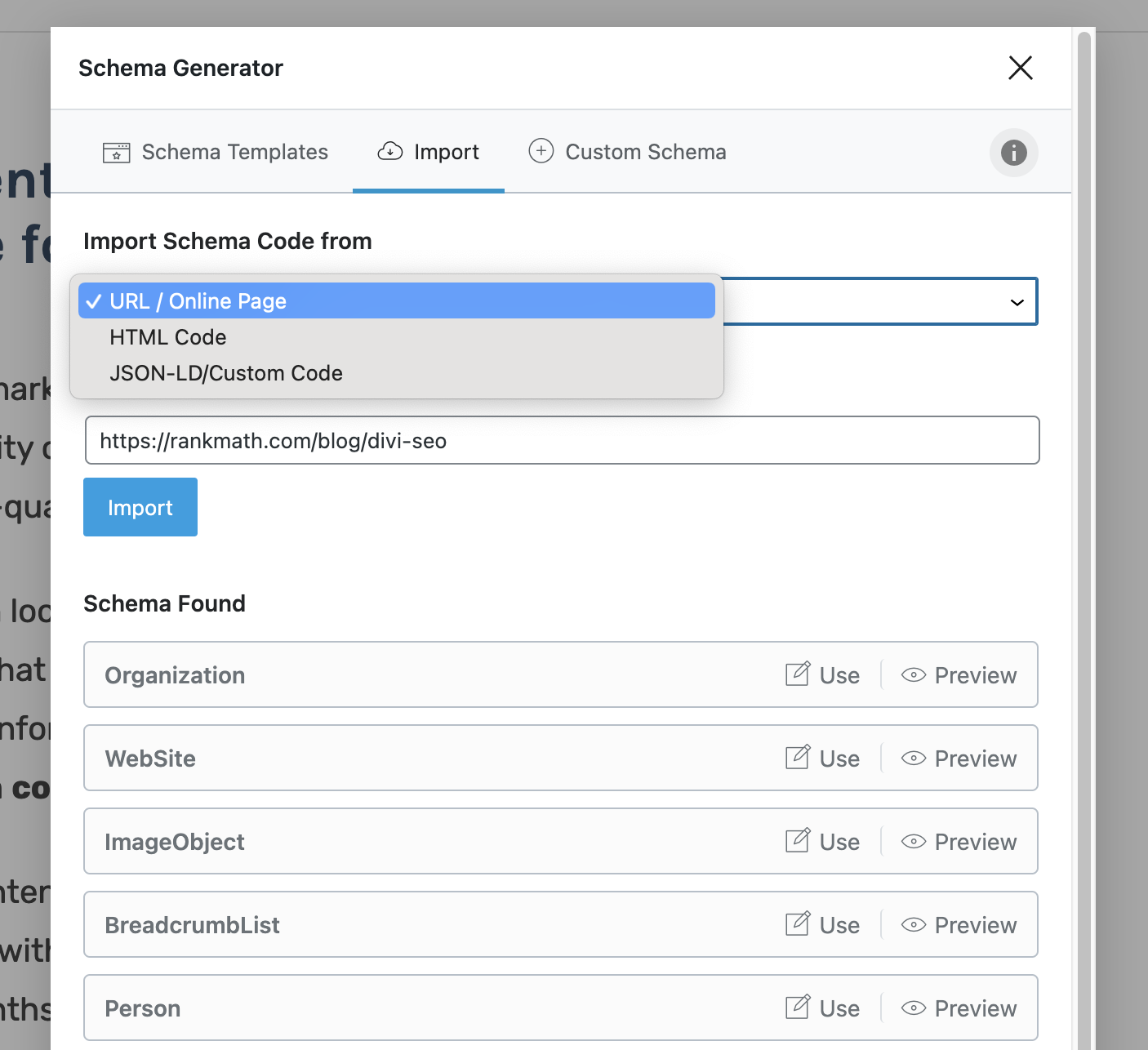Collapse the import source dropdown chevron
Viewport: 1148px width, 1050px height.
(x=1017, y=303)
